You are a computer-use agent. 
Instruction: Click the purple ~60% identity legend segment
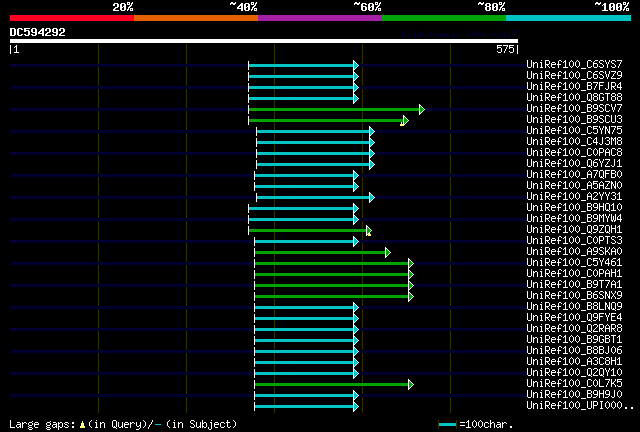coord(320,18)
